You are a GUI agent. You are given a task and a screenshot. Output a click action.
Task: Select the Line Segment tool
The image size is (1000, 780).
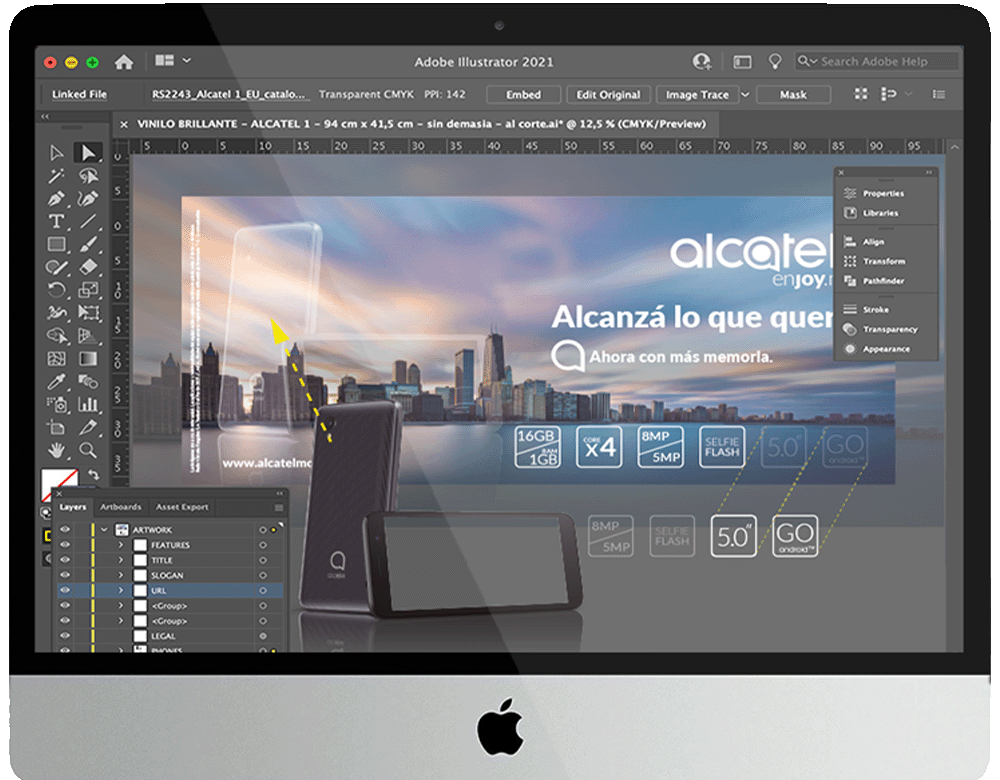pos(88,221)
